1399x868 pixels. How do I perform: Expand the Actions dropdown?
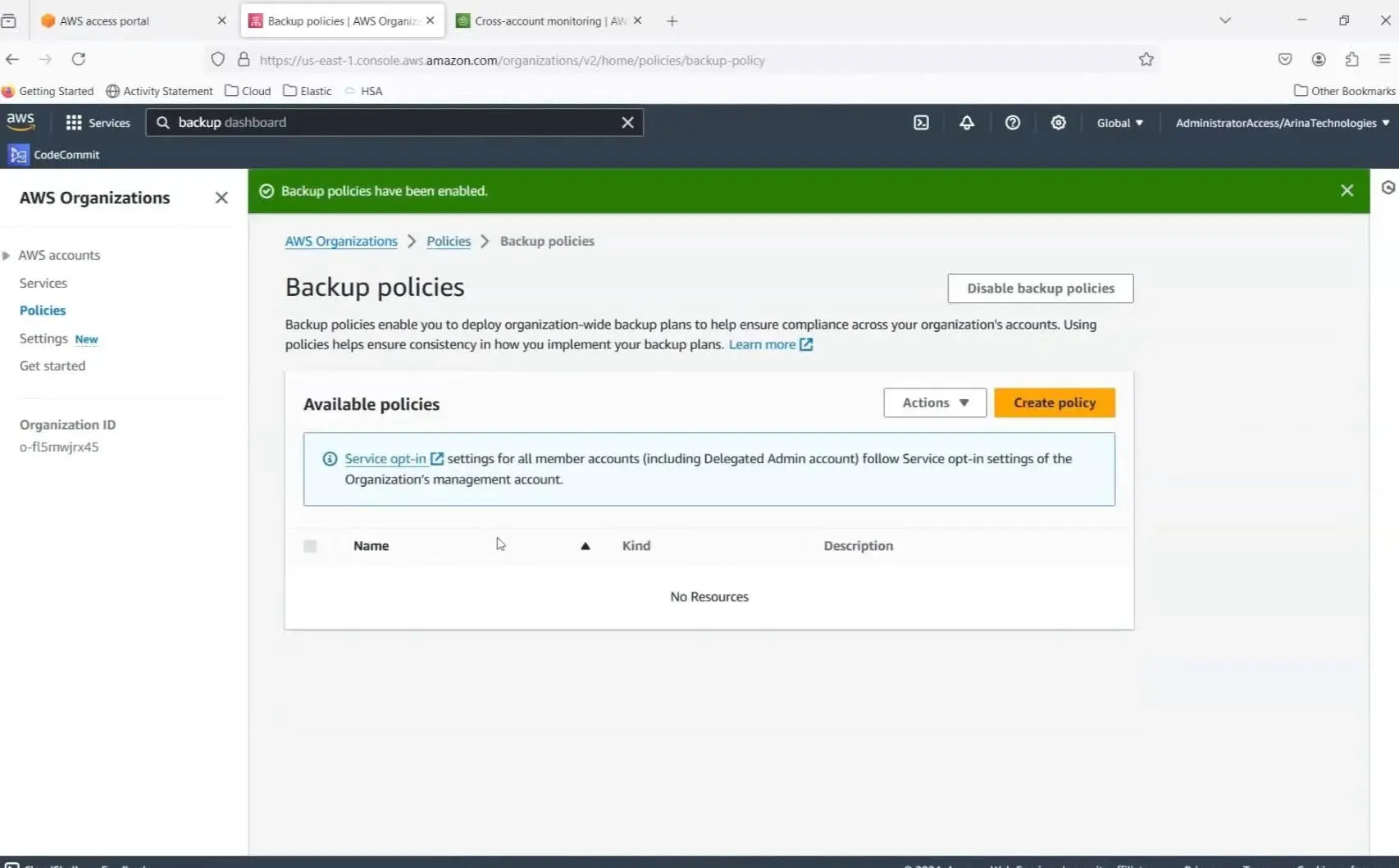coord(935,403)
